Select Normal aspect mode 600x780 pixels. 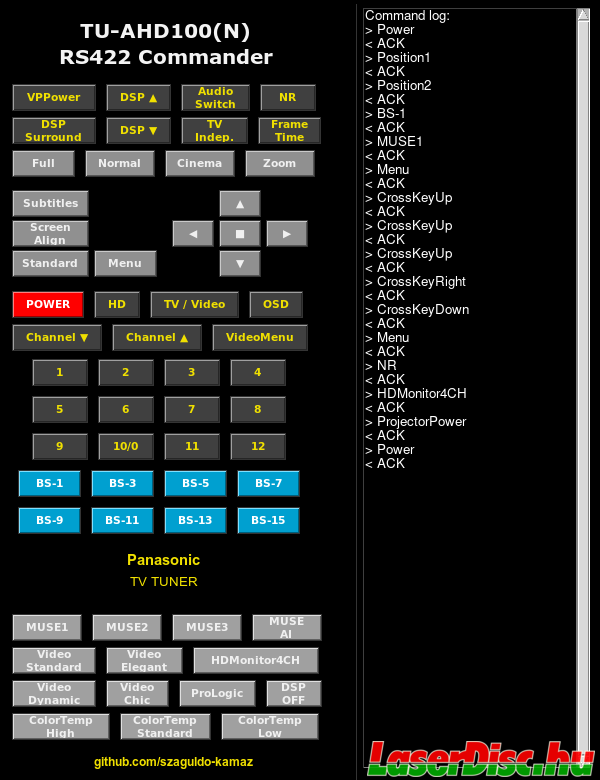(x=120, y=163)
